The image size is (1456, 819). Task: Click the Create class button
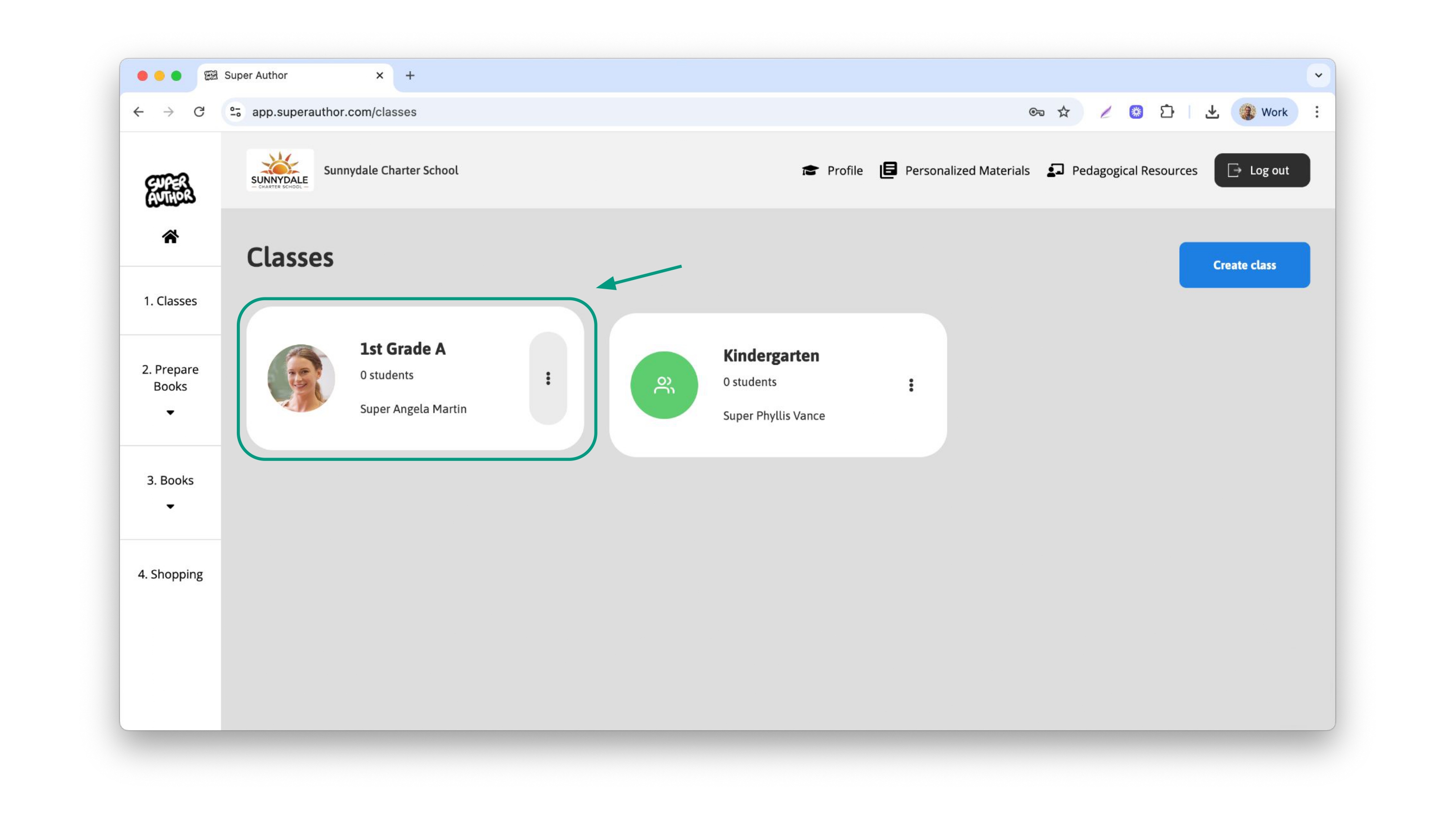1244,265
